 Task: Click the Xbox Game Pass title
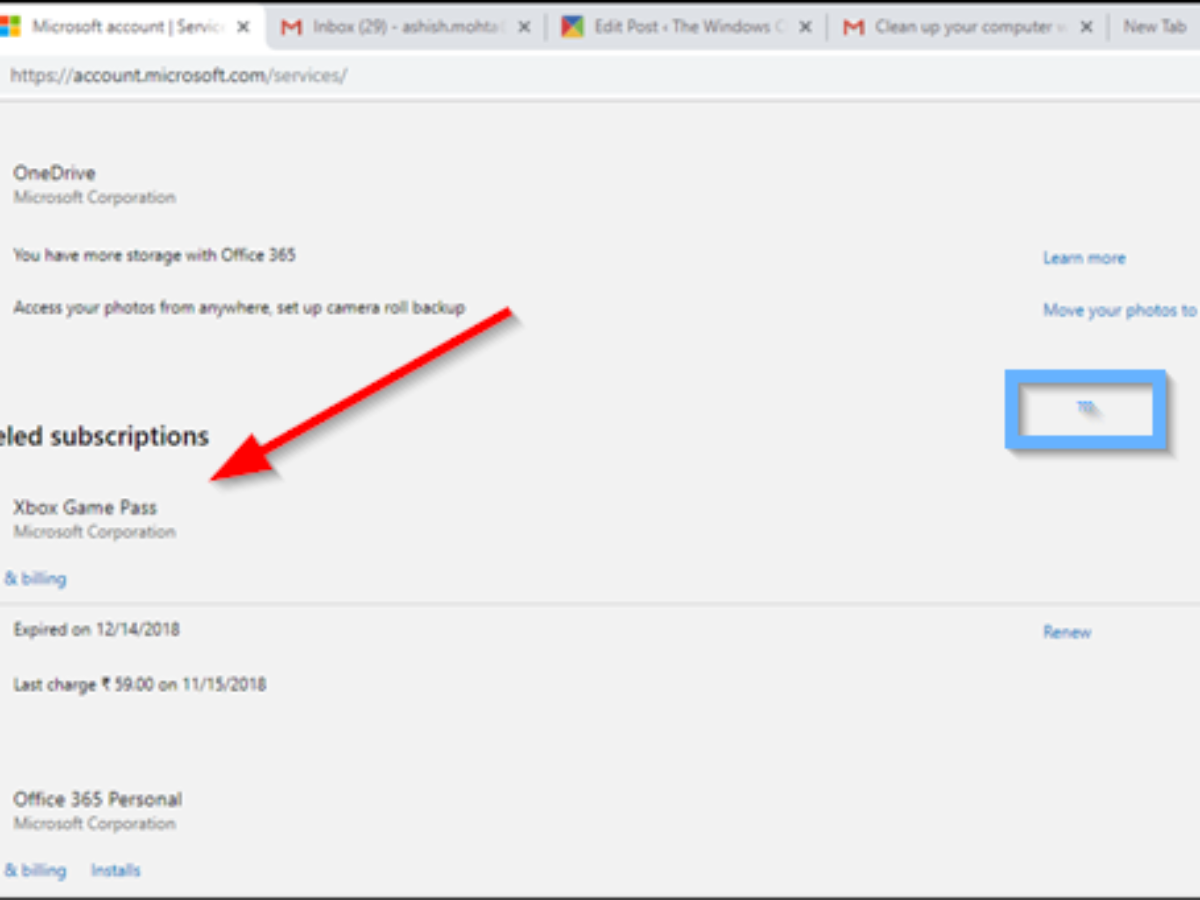coord(85,507)
